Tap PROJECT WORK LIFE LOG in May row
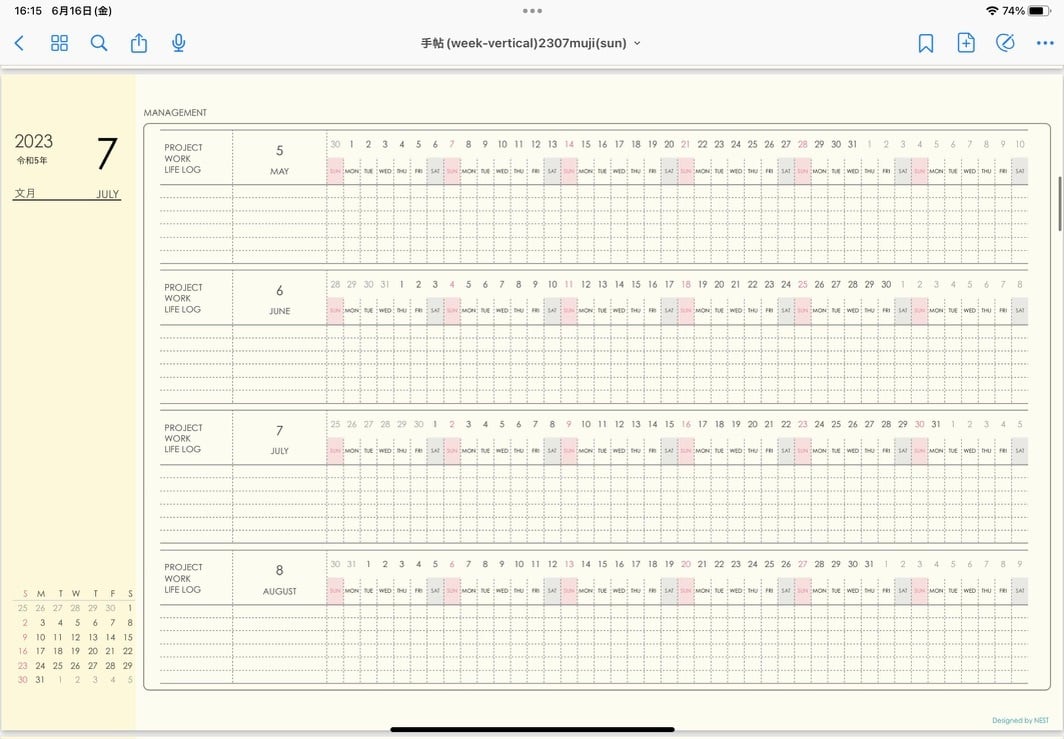Image resolution: width=1064 pixels, height=739 pixels. pos(183,159)
